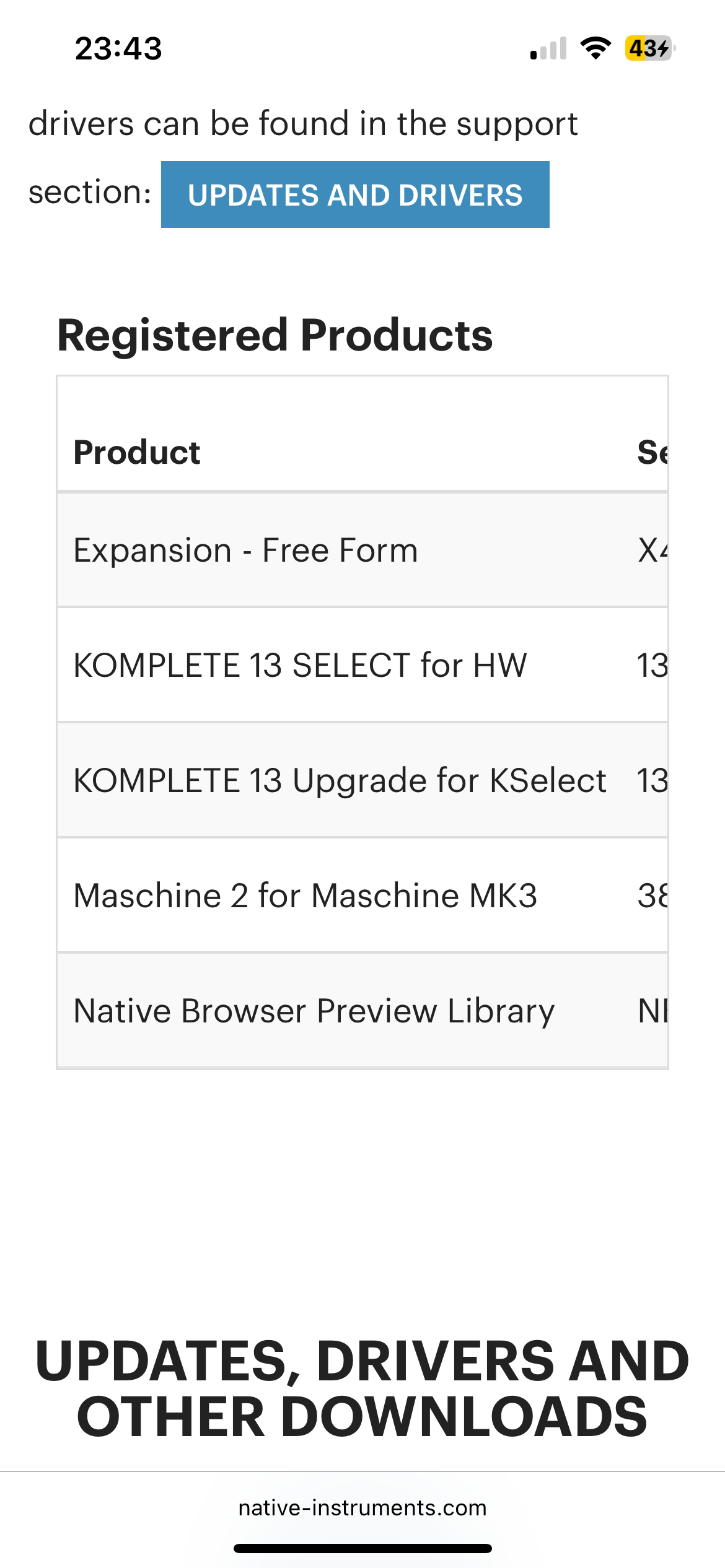Image resolution: width=725 pixels, height=1568 pixels.
Task: Tap the Wi-Fi status icon
Action: tap(595, 48)
